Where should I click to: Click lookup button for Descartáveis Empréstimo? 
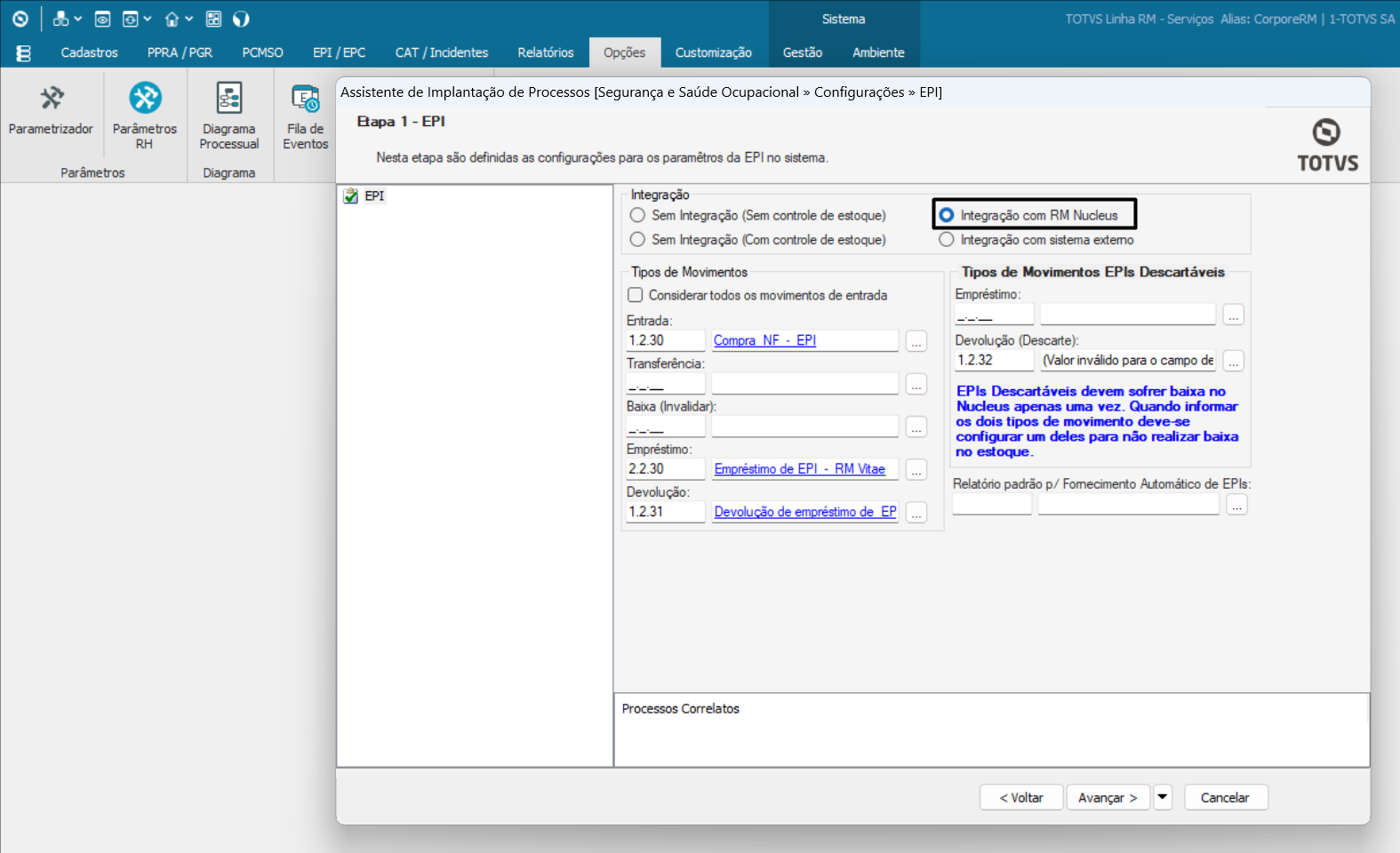coord(1234,315)
